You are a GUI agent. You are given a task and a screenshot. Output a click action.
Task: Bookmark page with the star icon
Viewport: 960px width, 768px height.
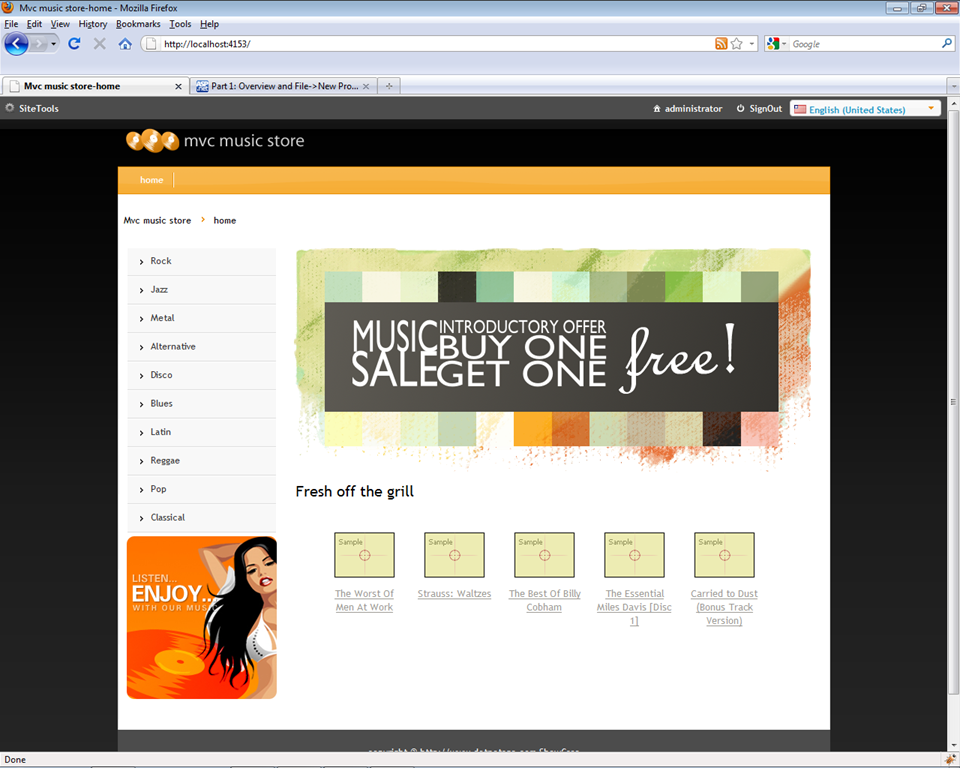click(x=737, y=44)
